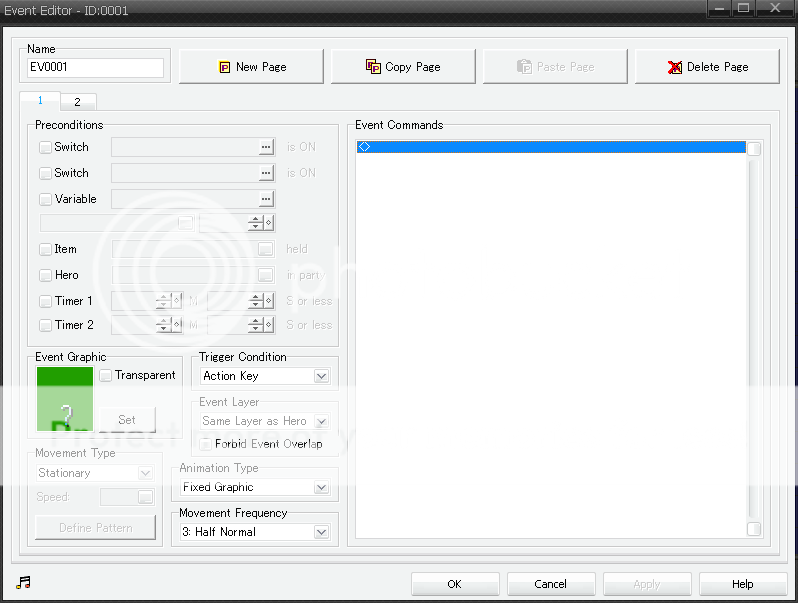Expand the Movement Frequency dropdown
The height and width of the screenshot is (603, 798).
[321, 532]
